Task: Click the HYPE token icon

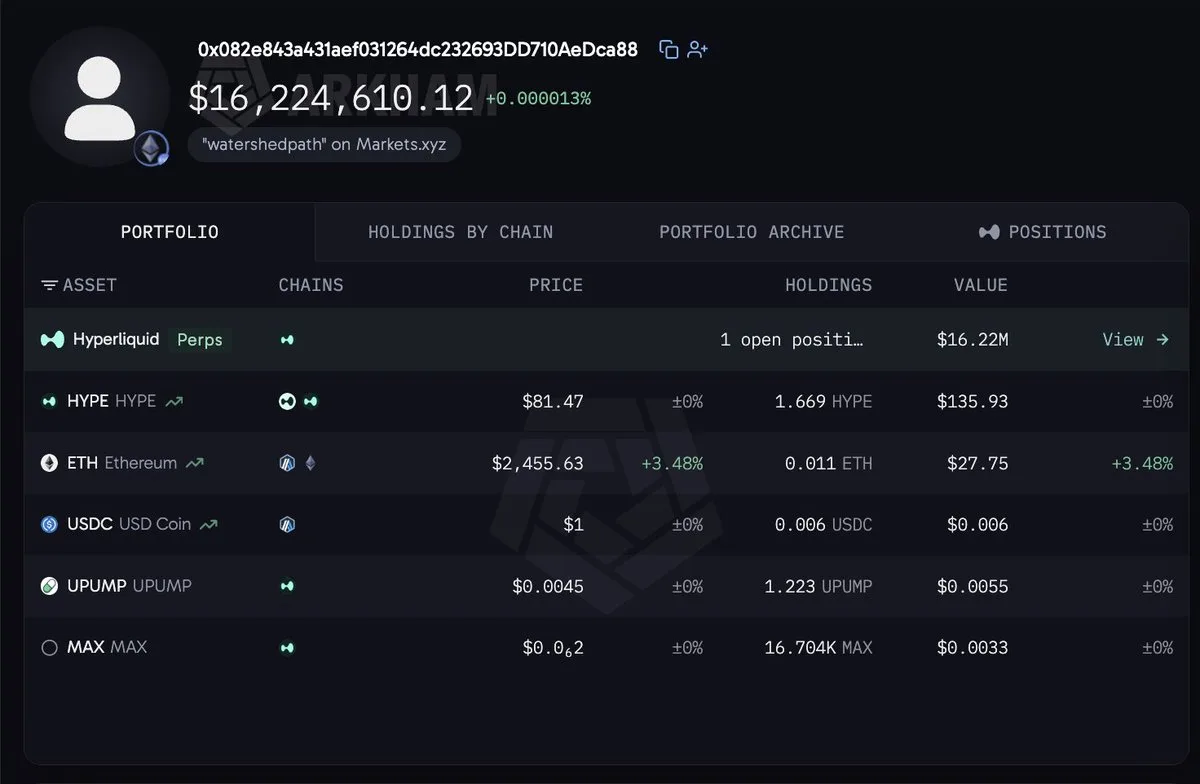Action: pyautogui.click(x=49, y=402)
